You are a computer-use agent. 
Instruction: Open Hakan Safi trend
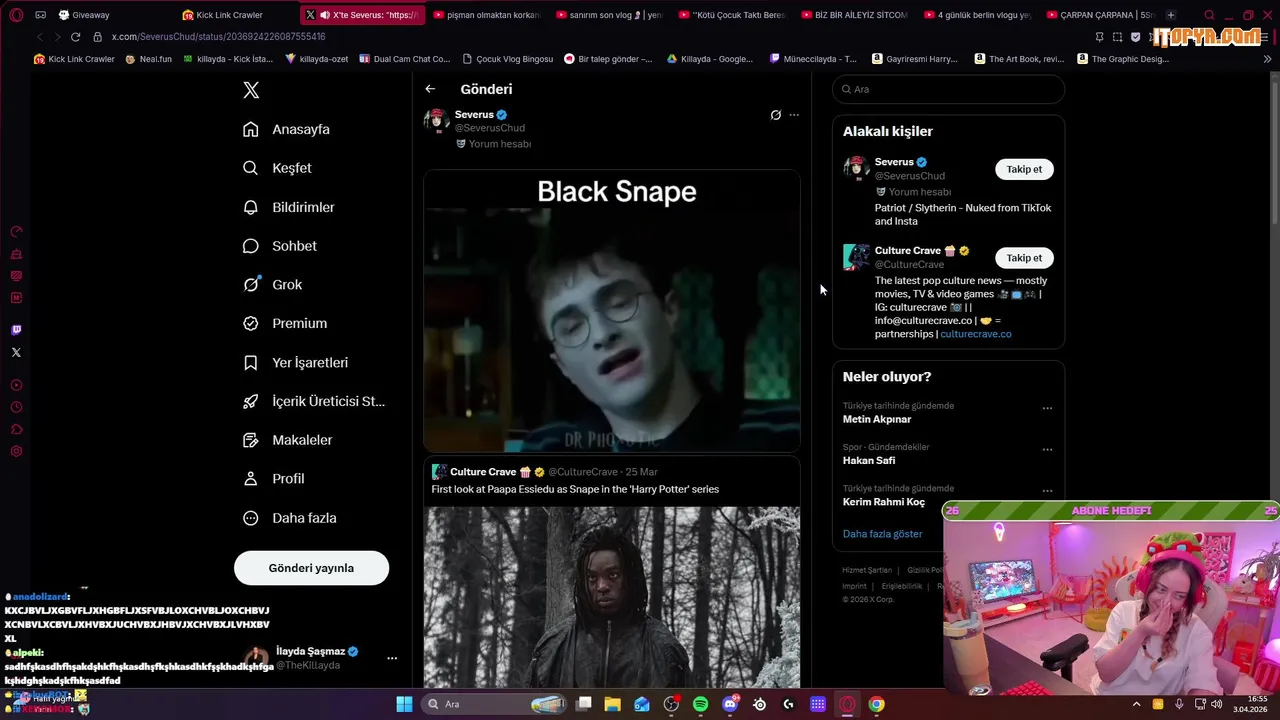(869, 461)
